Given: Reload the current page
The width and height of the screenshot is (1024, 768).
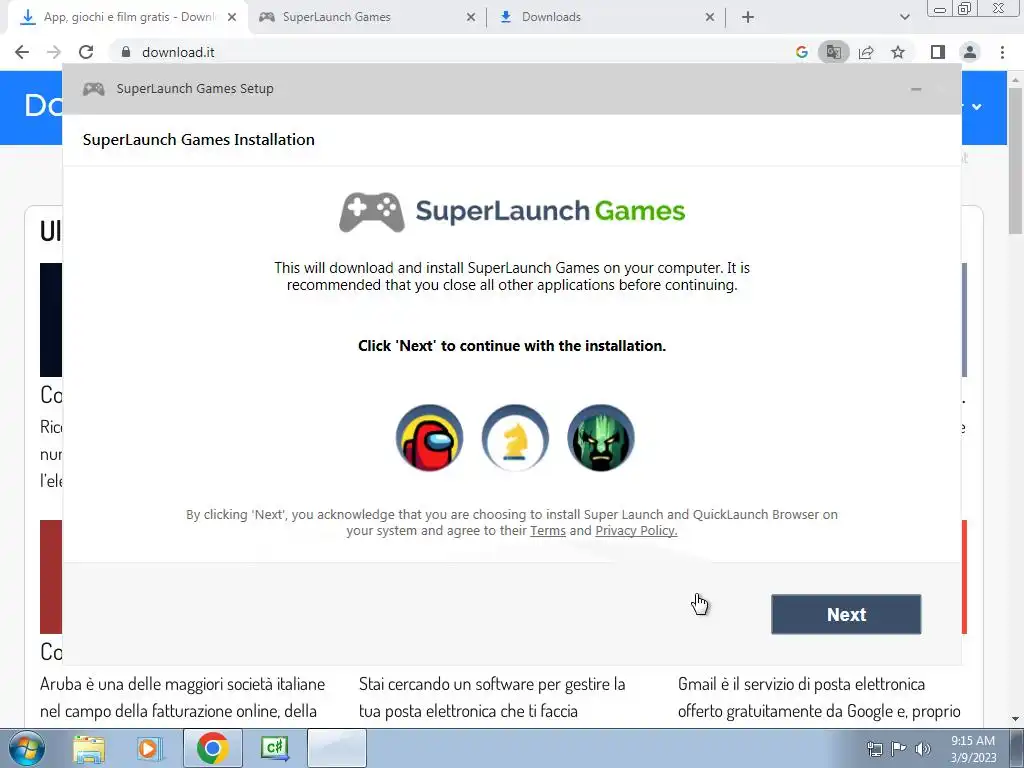Looking at the screenshot, I should pos(86,52).
